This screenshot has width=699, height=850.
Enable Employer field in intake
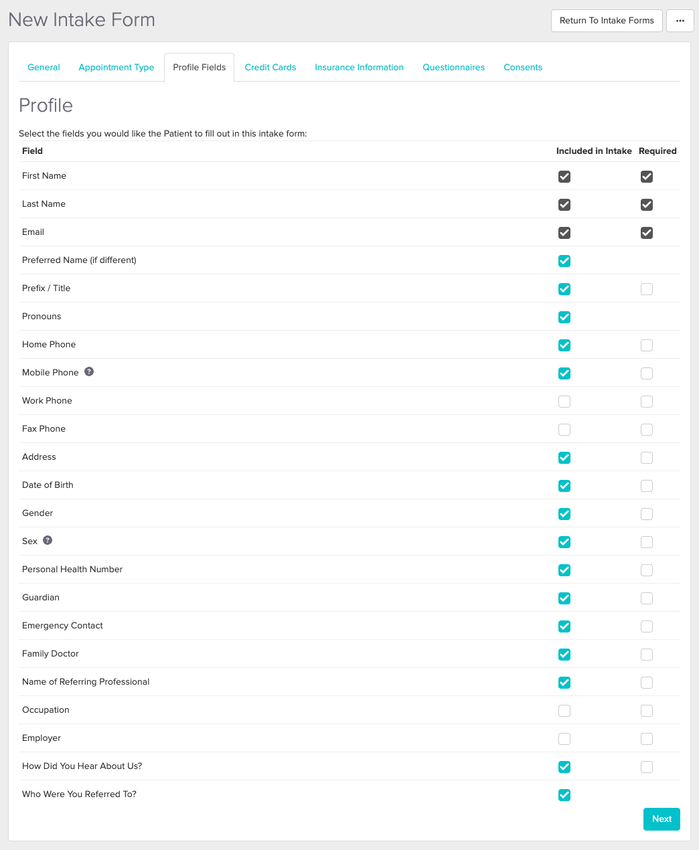pyautogui.click(x=564, y=738)
